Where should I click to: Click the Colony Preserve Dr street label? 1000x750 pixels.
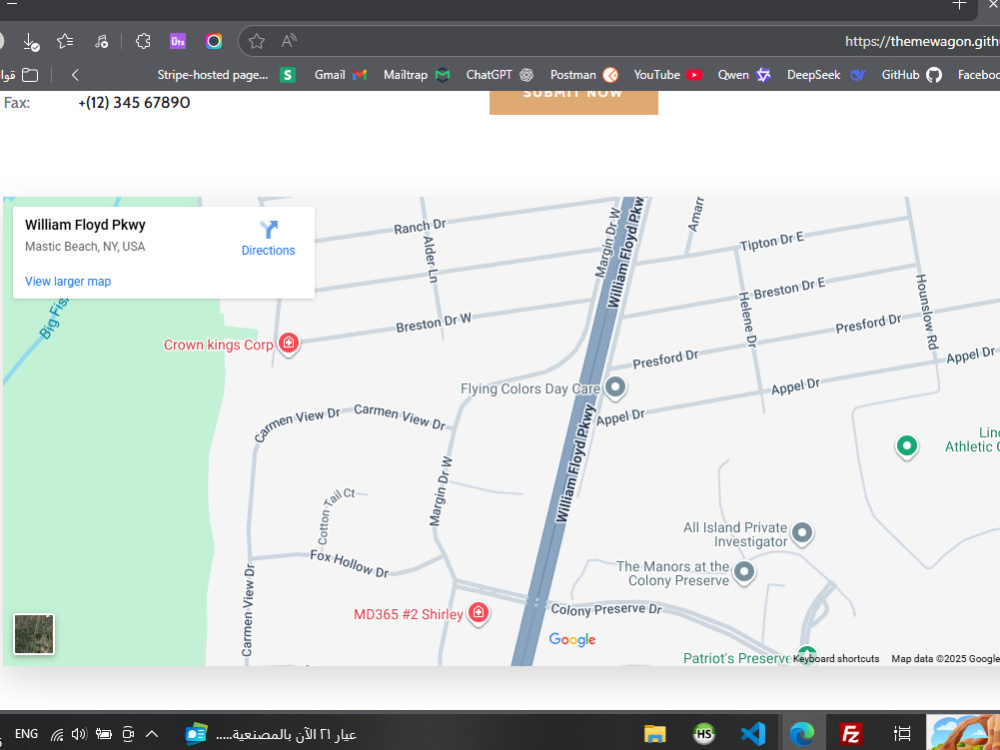click(607, 610)
